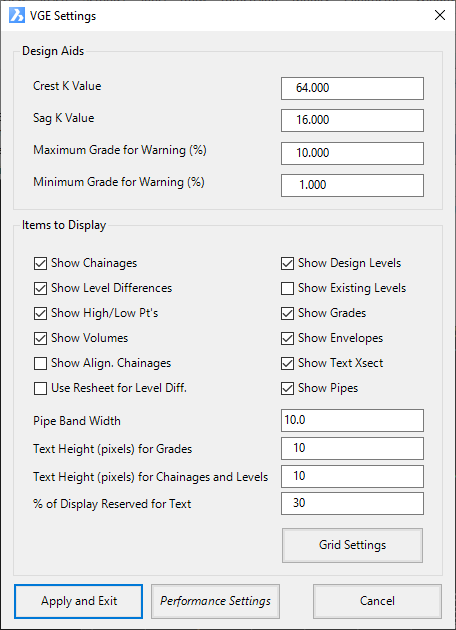Click Apply and Exit button
The height and width of the screenshot is (630, 456).
79,601
